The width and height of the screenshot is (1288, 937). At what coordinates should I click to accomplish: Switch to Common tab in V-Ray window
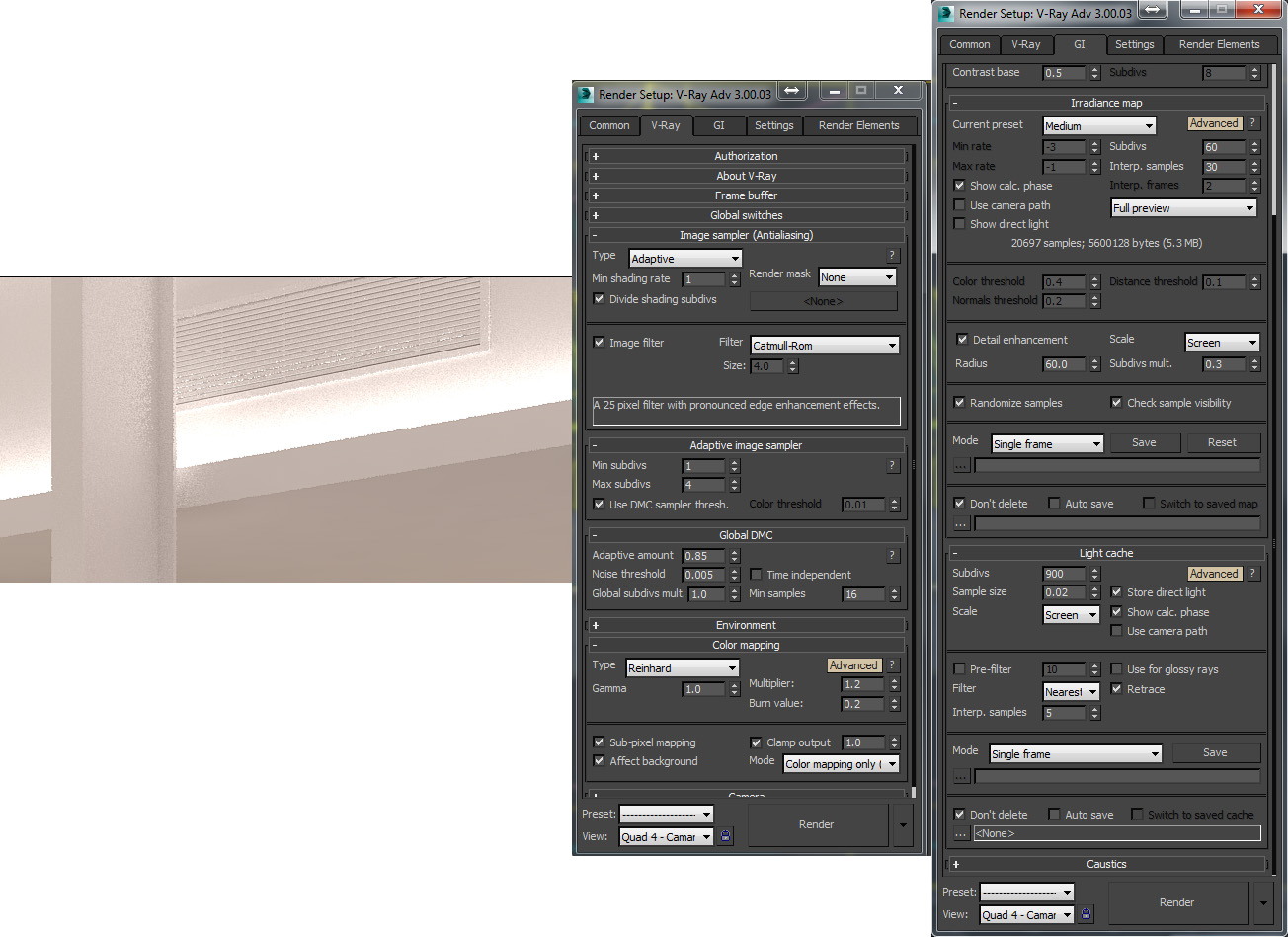(609, 125)
